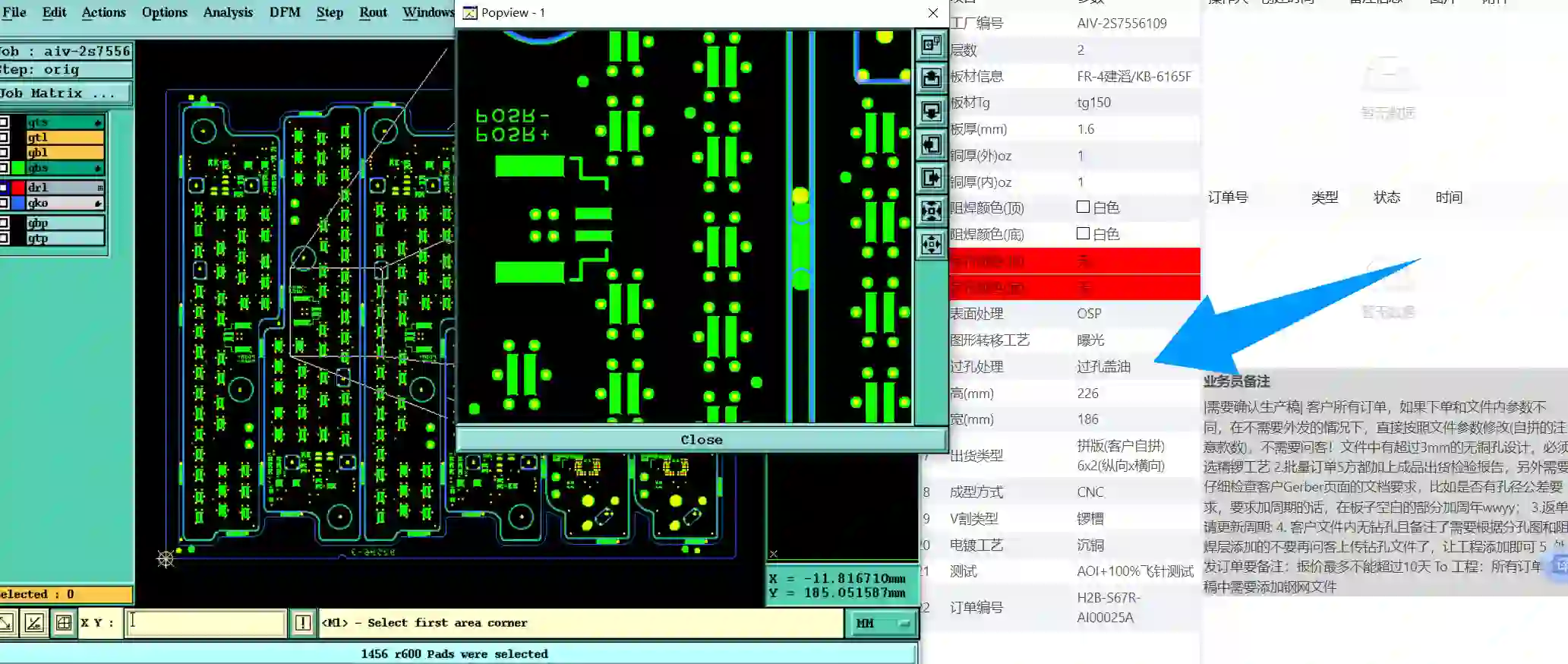The image size is (1568, 664).
Task: Open the Actions menu
Action: tap(103, 12)
